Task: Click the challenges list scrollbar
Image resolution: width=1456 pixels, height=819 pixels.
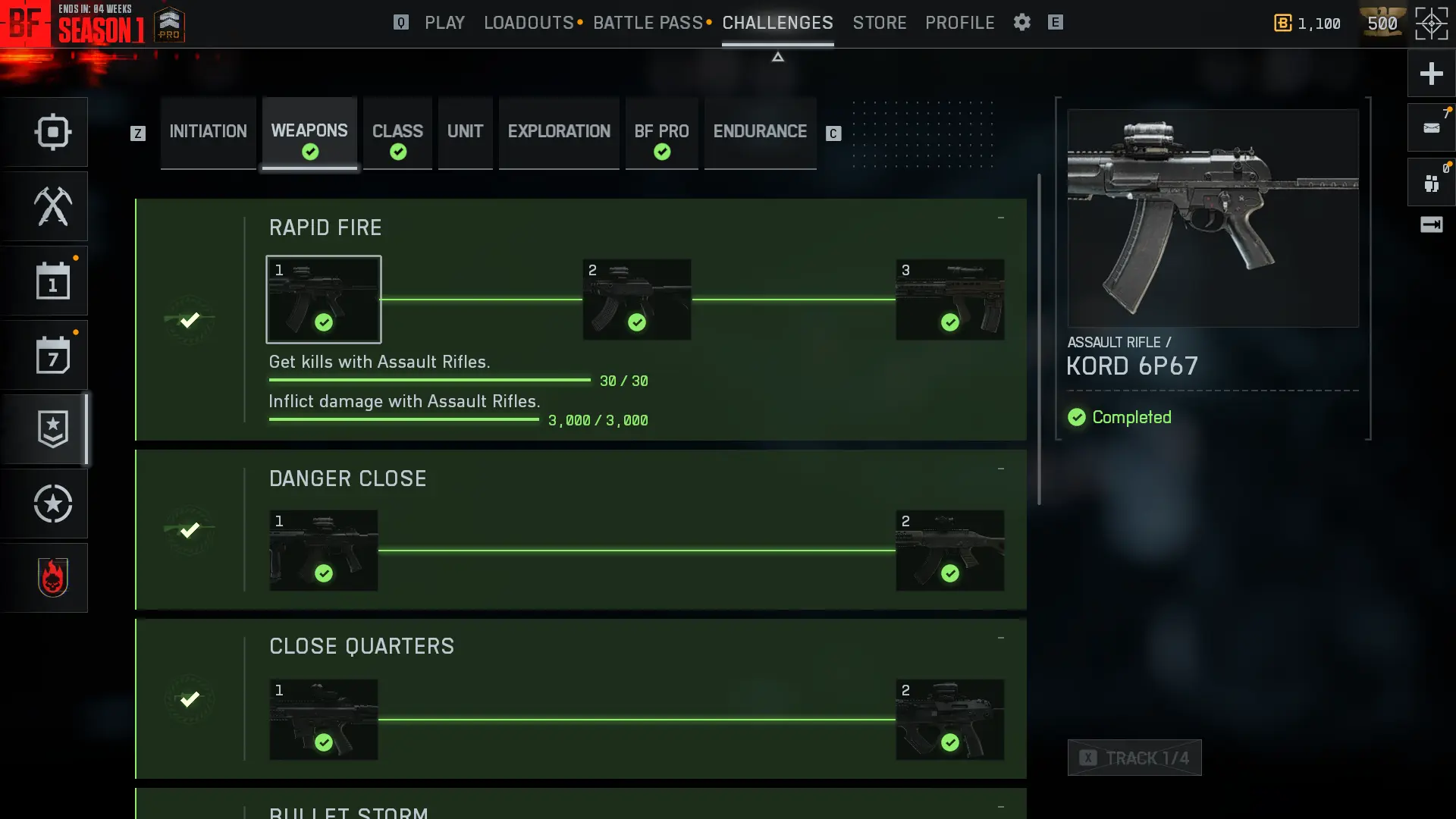Action: pyautogui.click(x=1039, y=339)
